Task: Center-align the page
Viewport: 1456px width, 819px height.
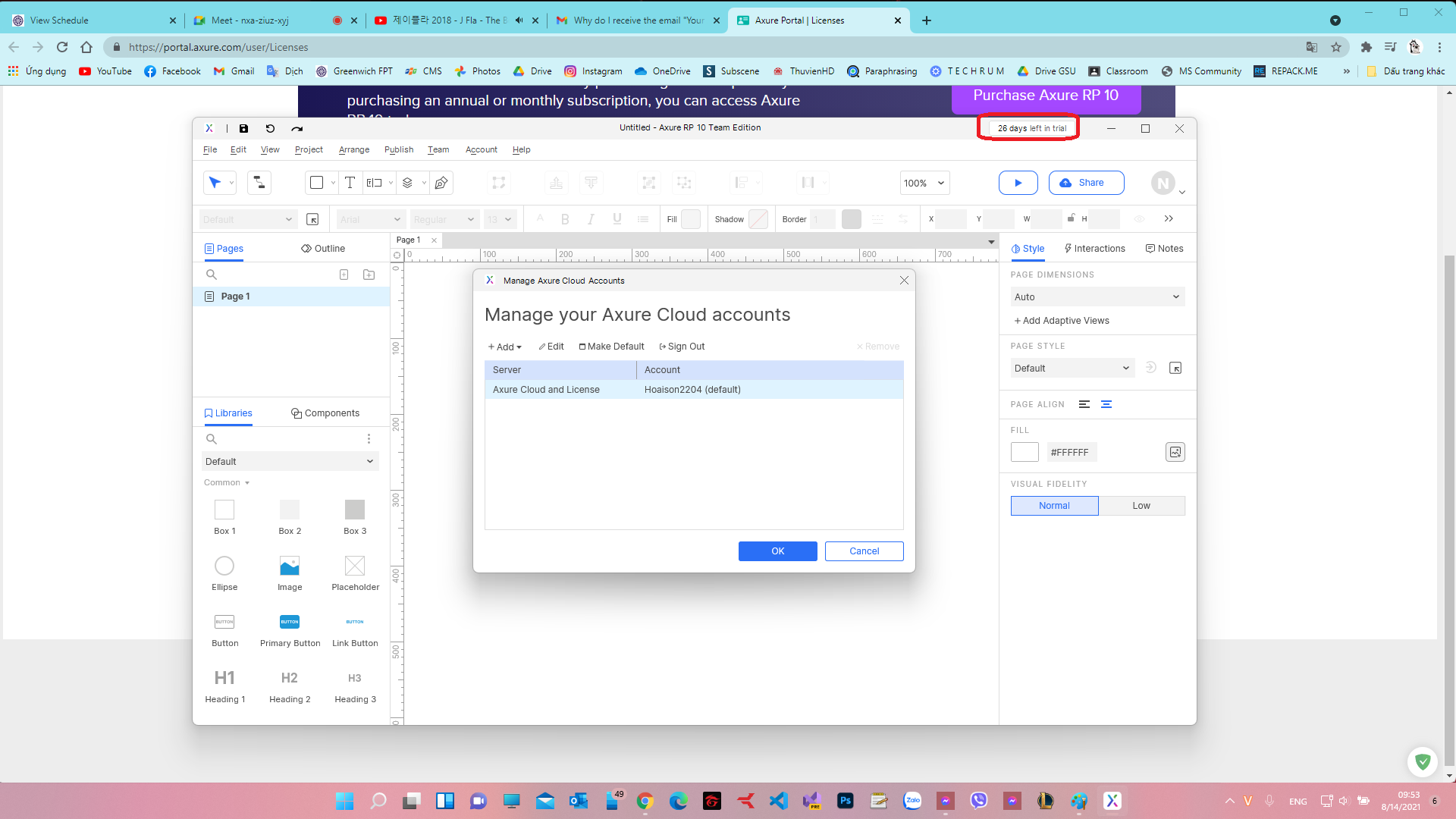Action: (x=1106, y=404)
